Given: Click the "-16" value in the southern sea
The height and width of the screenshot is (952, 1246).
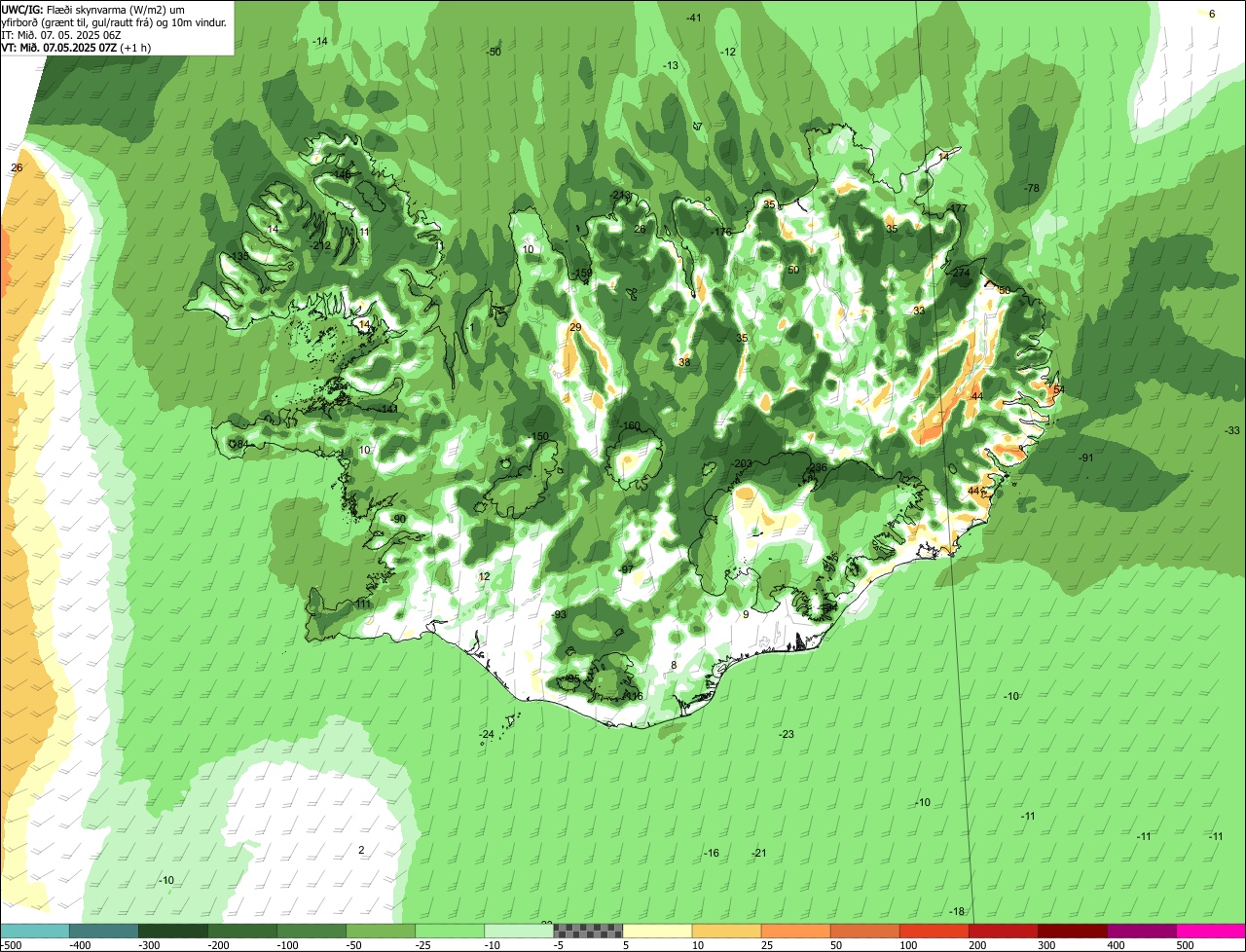Looking at the screenshot, I should pyautogui.click(x=712, y=854).
